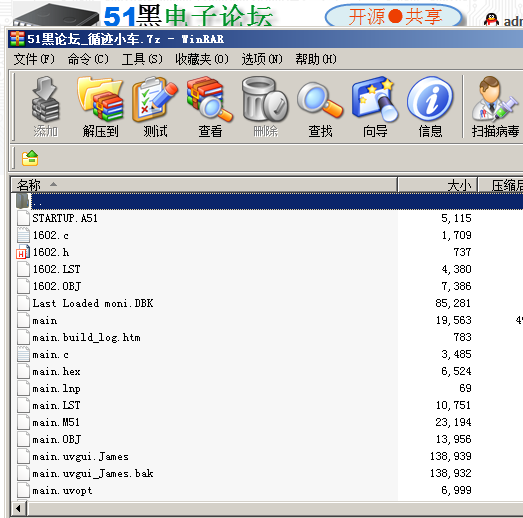The image size is (523, 518).
Task: Click the QQ penguin icon in the forum header
Action: (491, 20)
